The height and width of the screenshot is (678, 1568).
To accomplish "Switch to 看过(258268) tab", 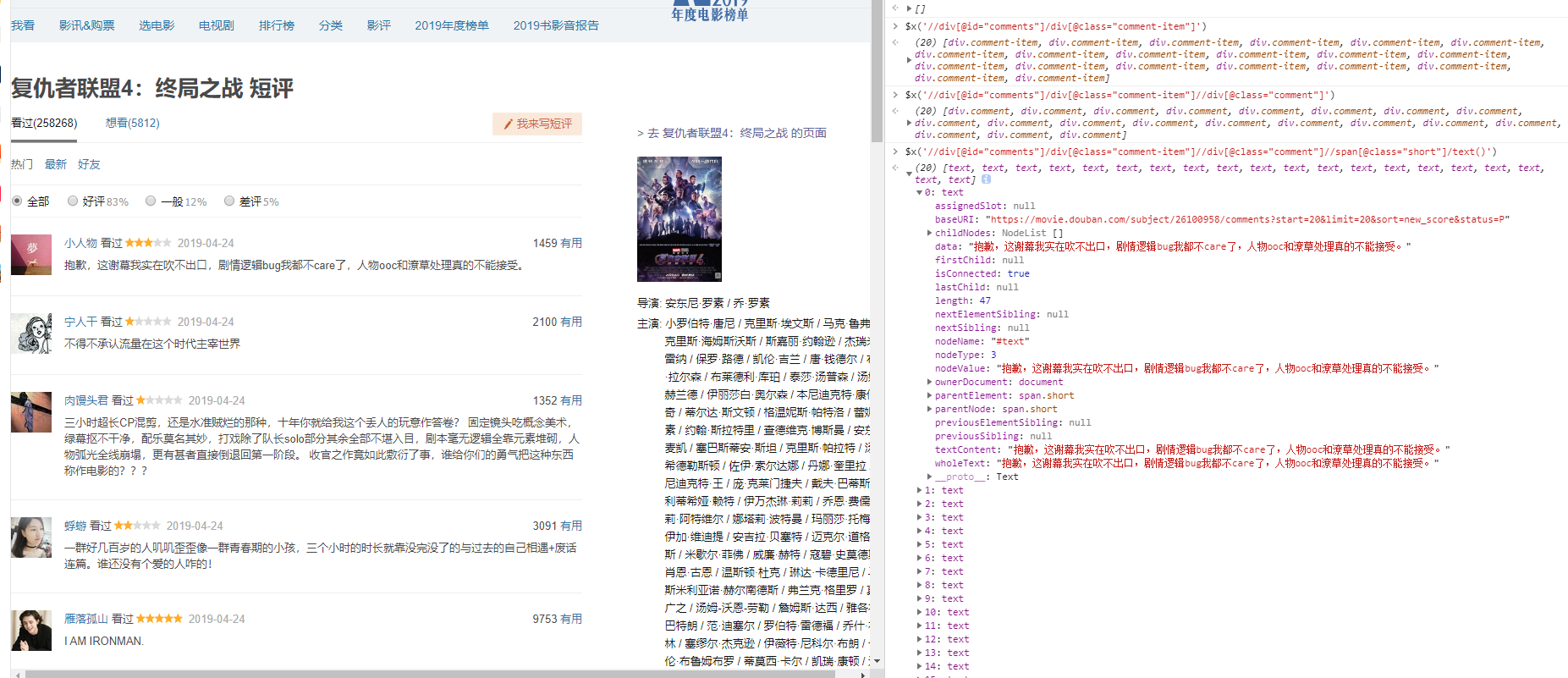I will pyautogui.click(x=44, y=124).
